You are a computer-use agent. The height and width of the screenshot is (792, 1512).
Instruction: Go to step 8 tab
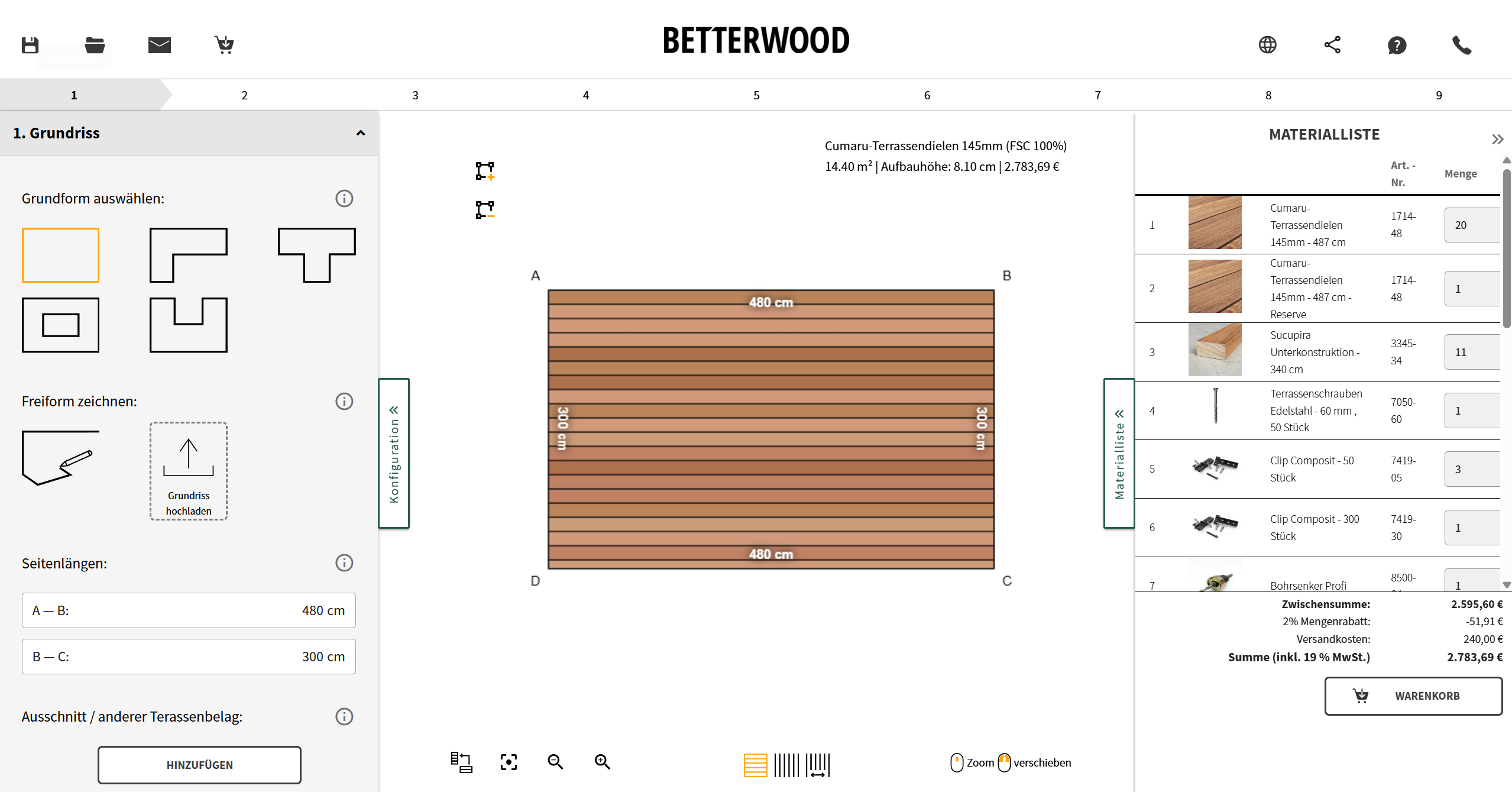pos(1268,95)
